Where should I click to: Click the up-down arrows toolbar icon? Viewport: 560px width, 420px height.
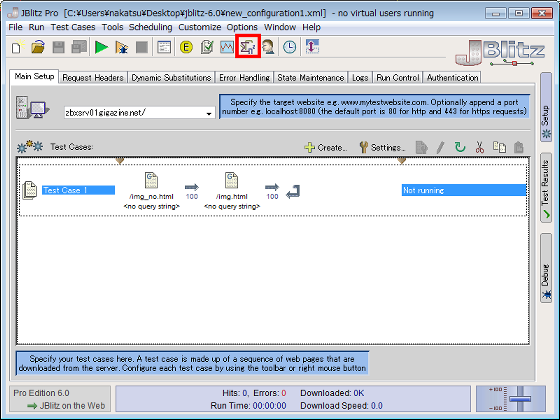click(312, 47)
